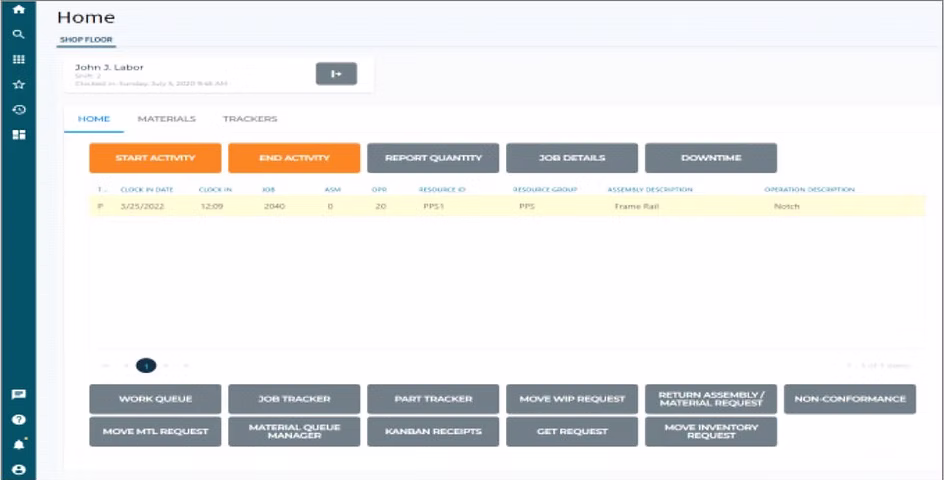Sort by OPR column header
944x480 pixels.
click(x=379, y=190)
